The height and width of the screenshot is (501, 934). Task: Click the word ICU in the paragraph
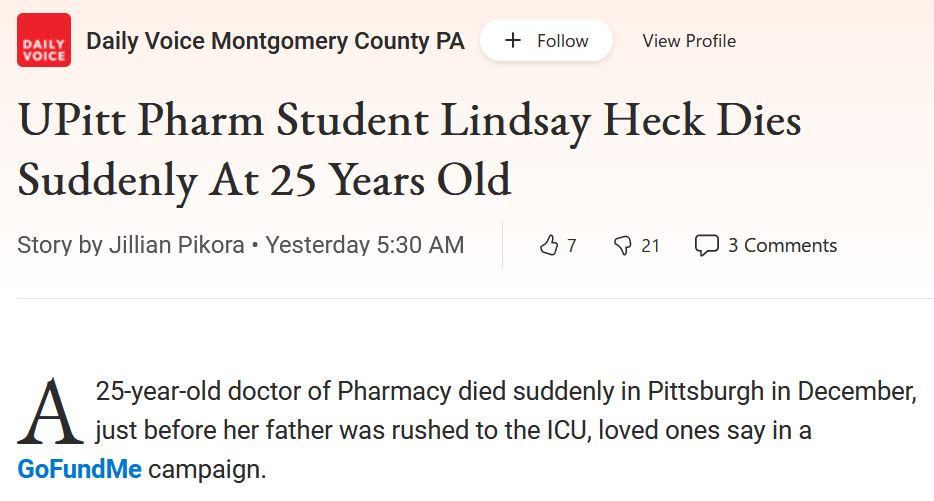coord(569,430)
